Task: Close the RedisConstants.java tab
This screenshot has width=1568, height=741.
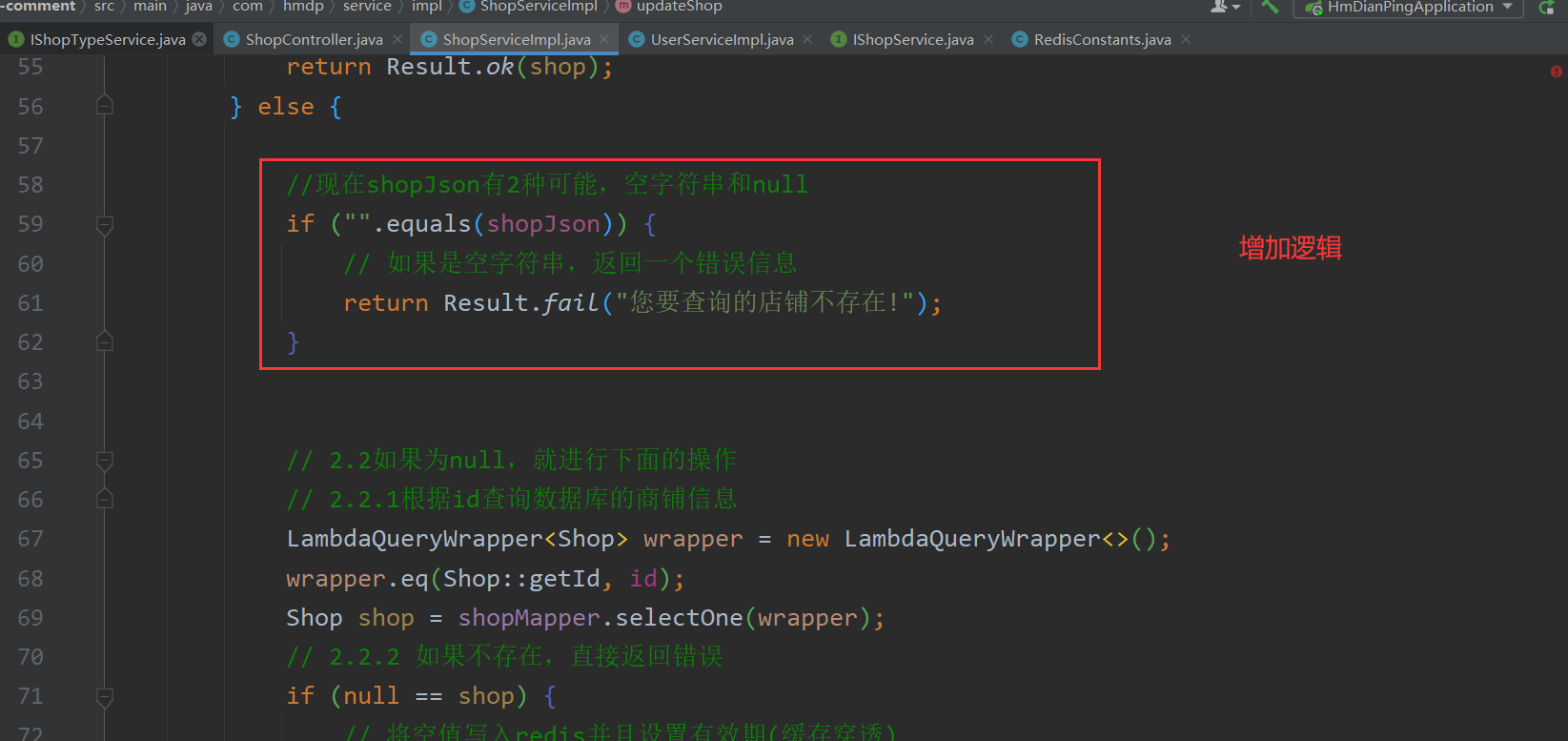Action: pyautogui.click(x=1186, y=39)
